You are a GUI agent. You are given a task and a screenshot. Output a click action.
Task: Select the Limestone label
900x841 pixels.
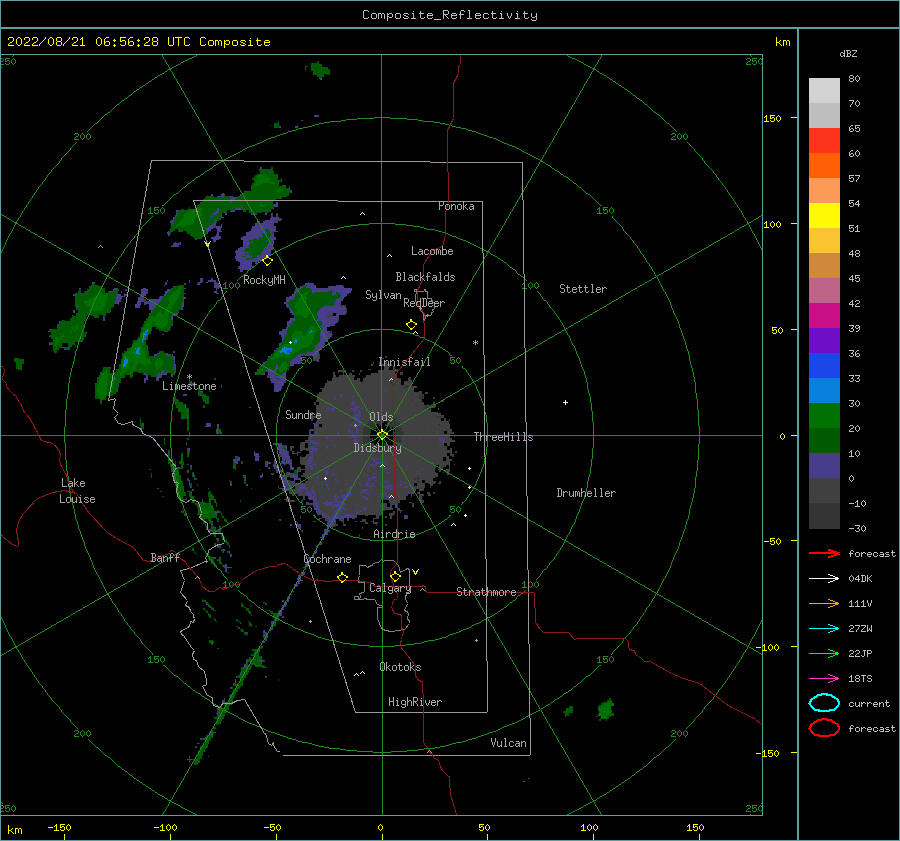pos(189,386)
